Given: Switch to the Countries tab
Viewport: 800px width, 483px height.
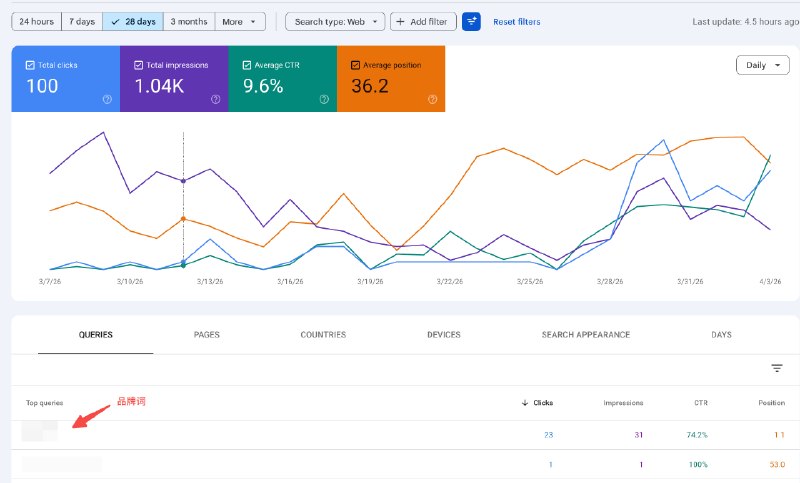Looking at the screenshot, I should pos(323,335).
